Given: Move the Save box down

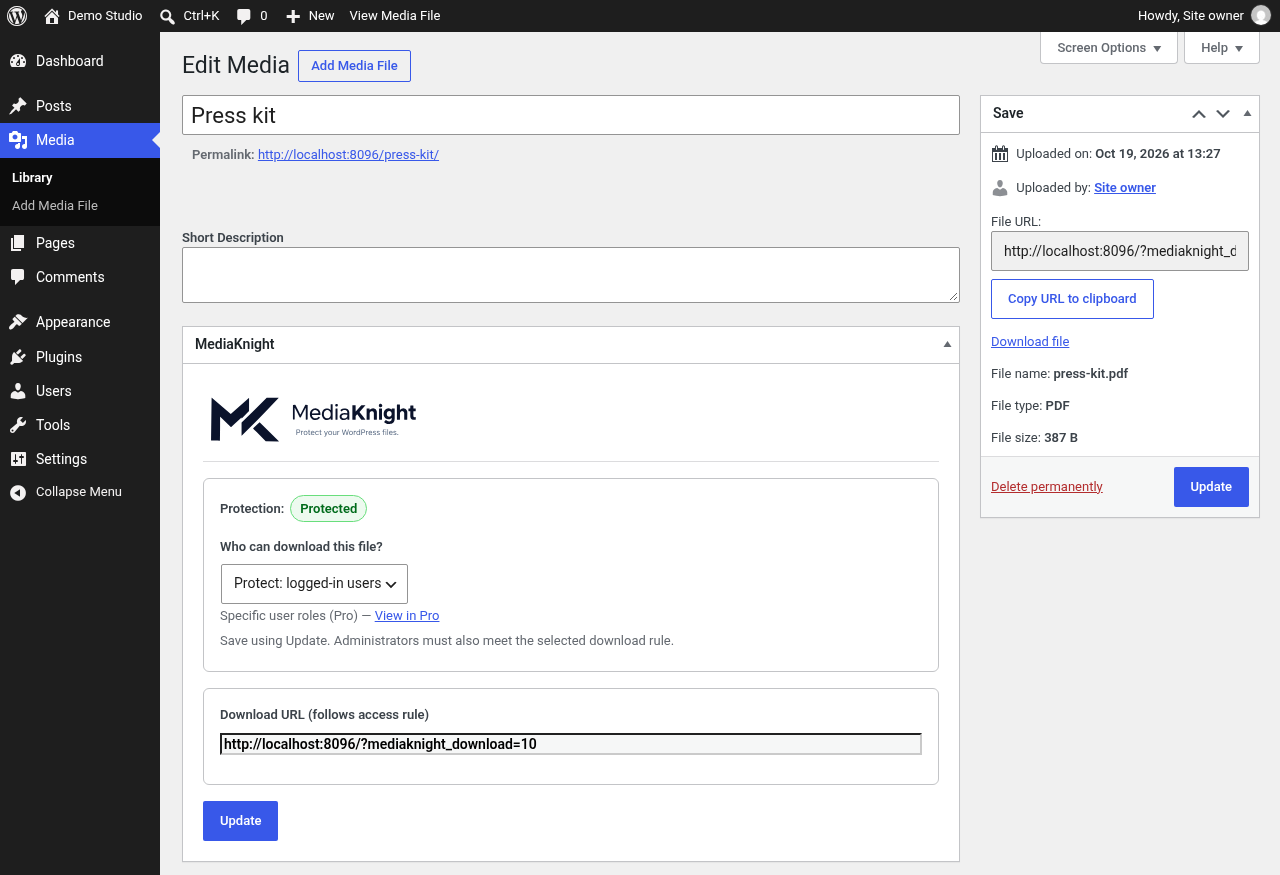Looking at the screenshot, I should click(x=1223, y=114).
